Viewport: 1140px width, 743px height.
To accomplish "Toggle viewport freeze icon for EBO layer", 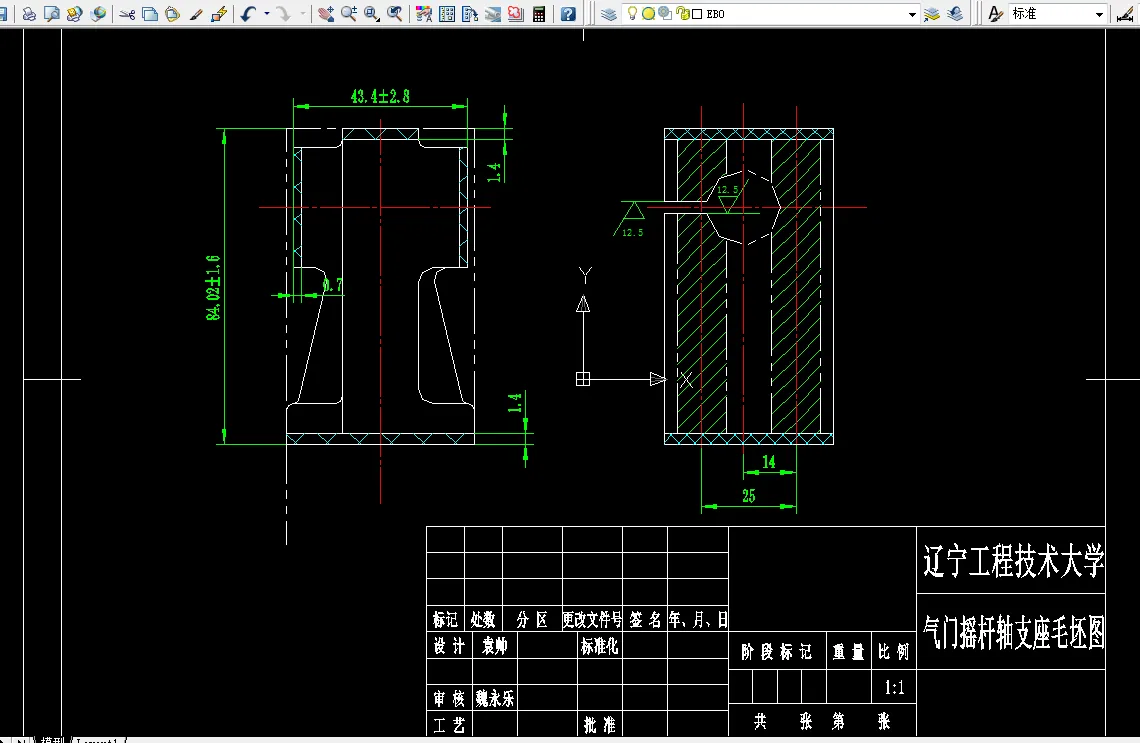I will coord(665,14).
